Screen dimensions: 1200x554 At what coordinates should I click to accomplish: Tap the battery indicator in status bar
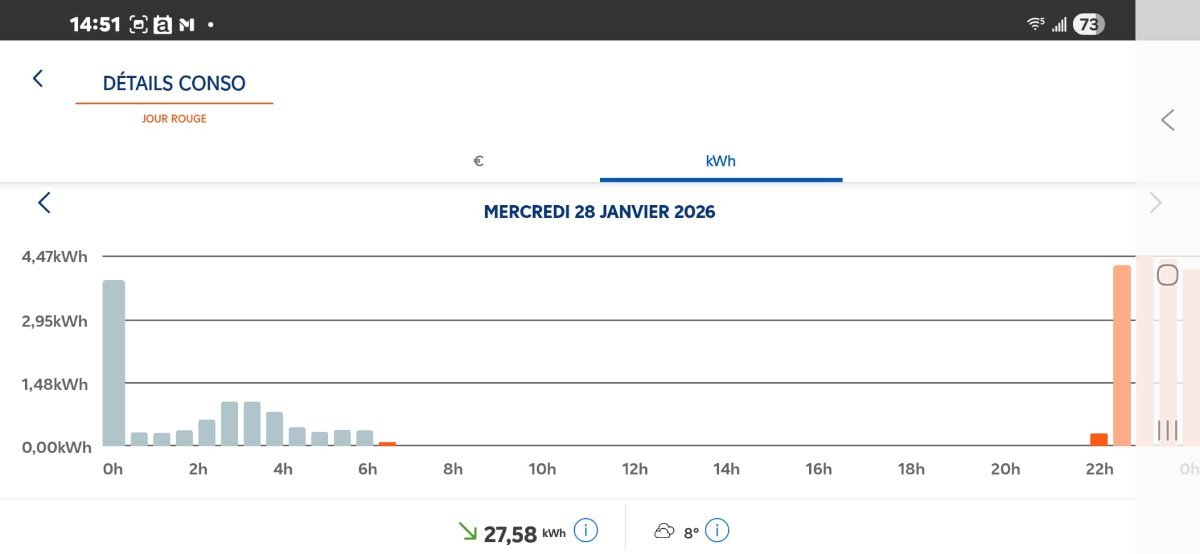point(1088,24)
